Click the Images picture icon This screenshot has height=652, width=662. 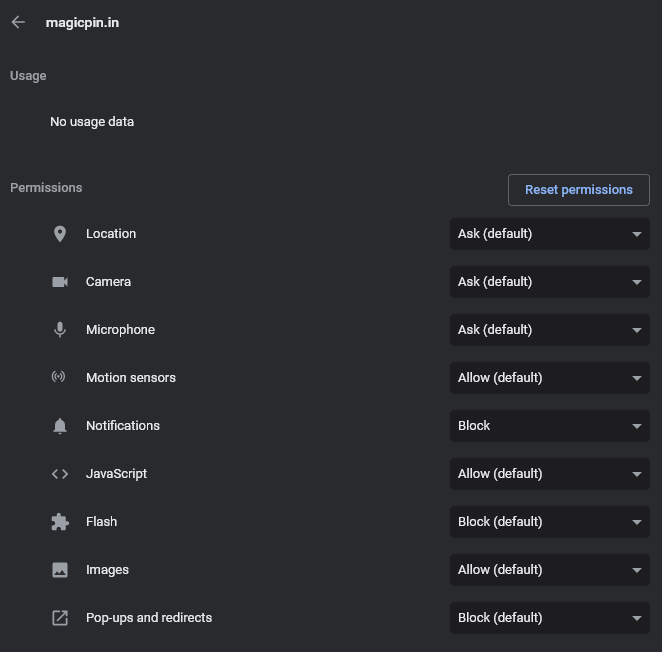pos(60,570)
